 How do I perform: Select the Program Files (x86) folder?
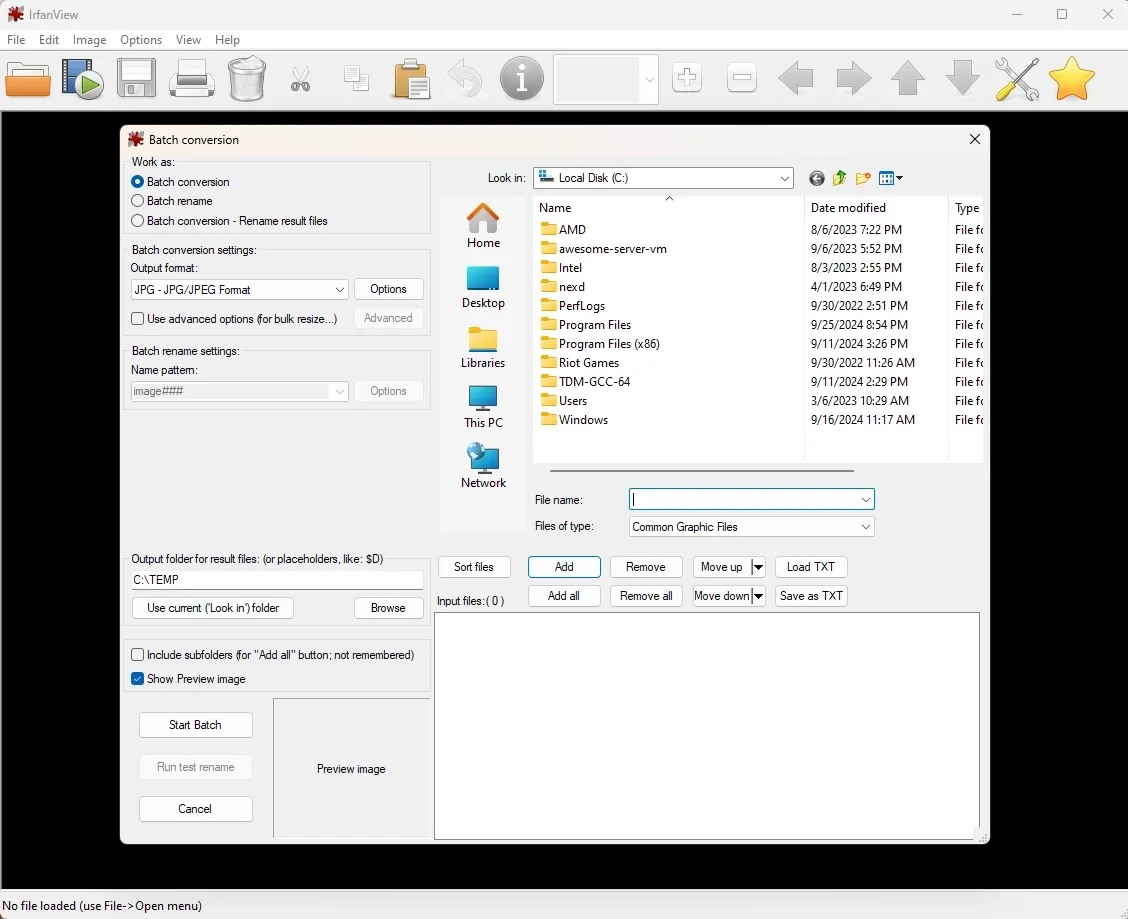tap(609, 344)
